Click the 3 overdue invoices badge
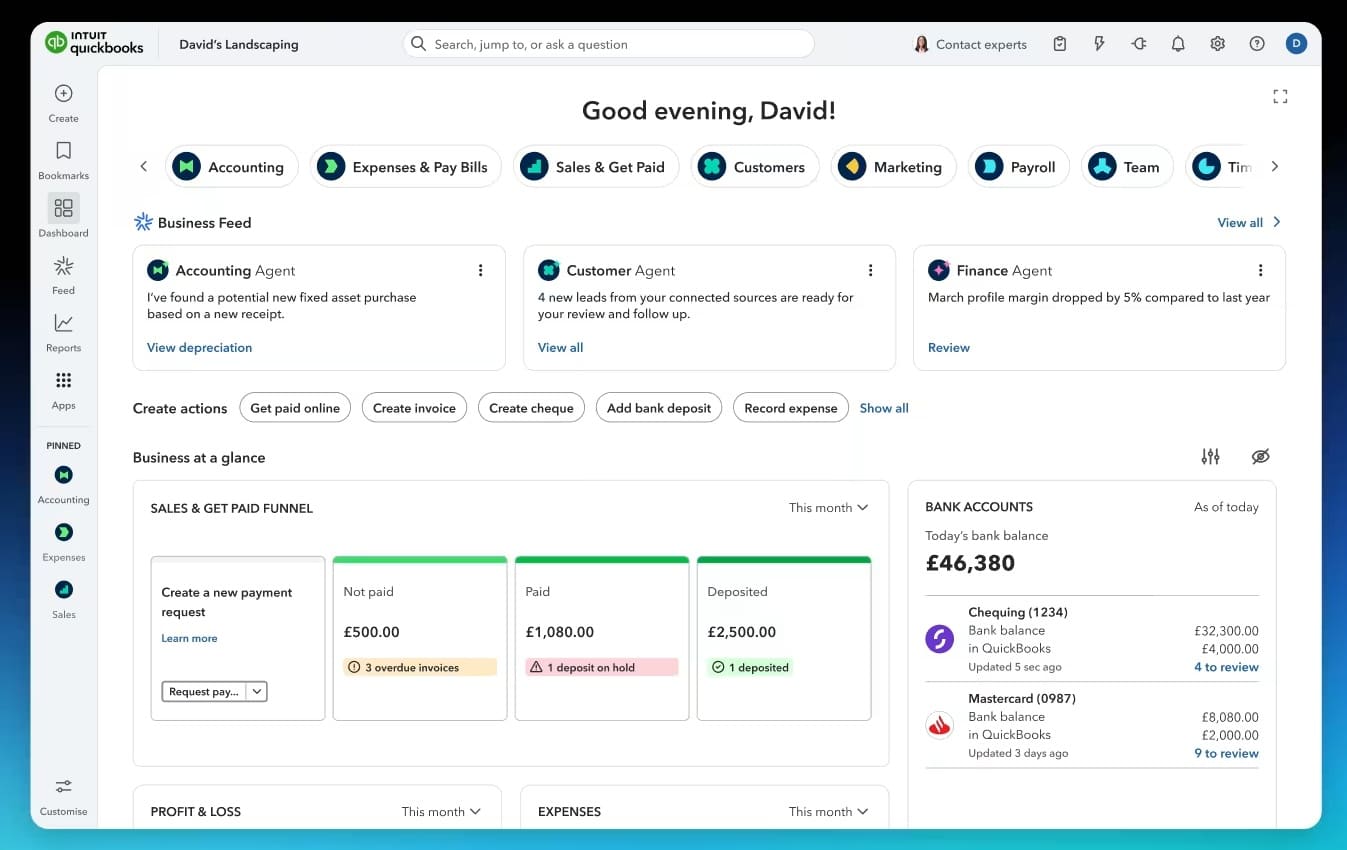The height and width of the screenshot is (850, 1347). [x=420, y=667]
